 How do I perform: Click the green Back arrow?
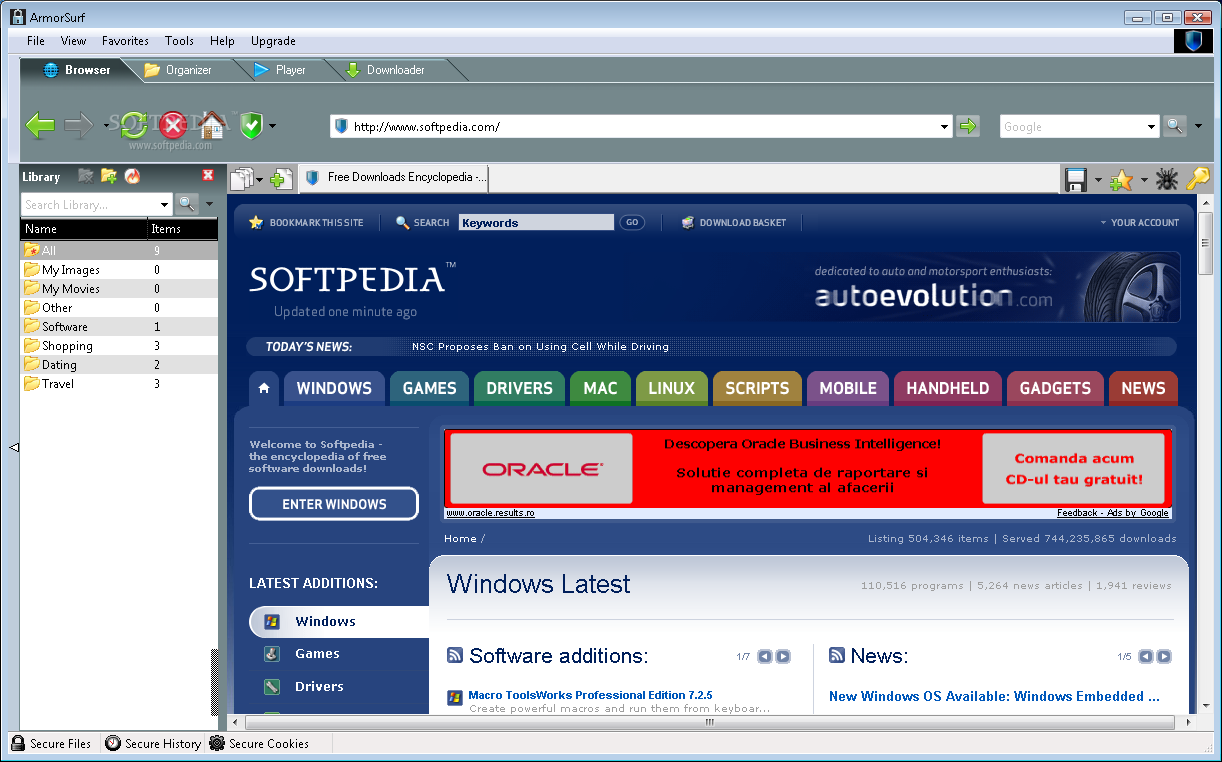40,125
